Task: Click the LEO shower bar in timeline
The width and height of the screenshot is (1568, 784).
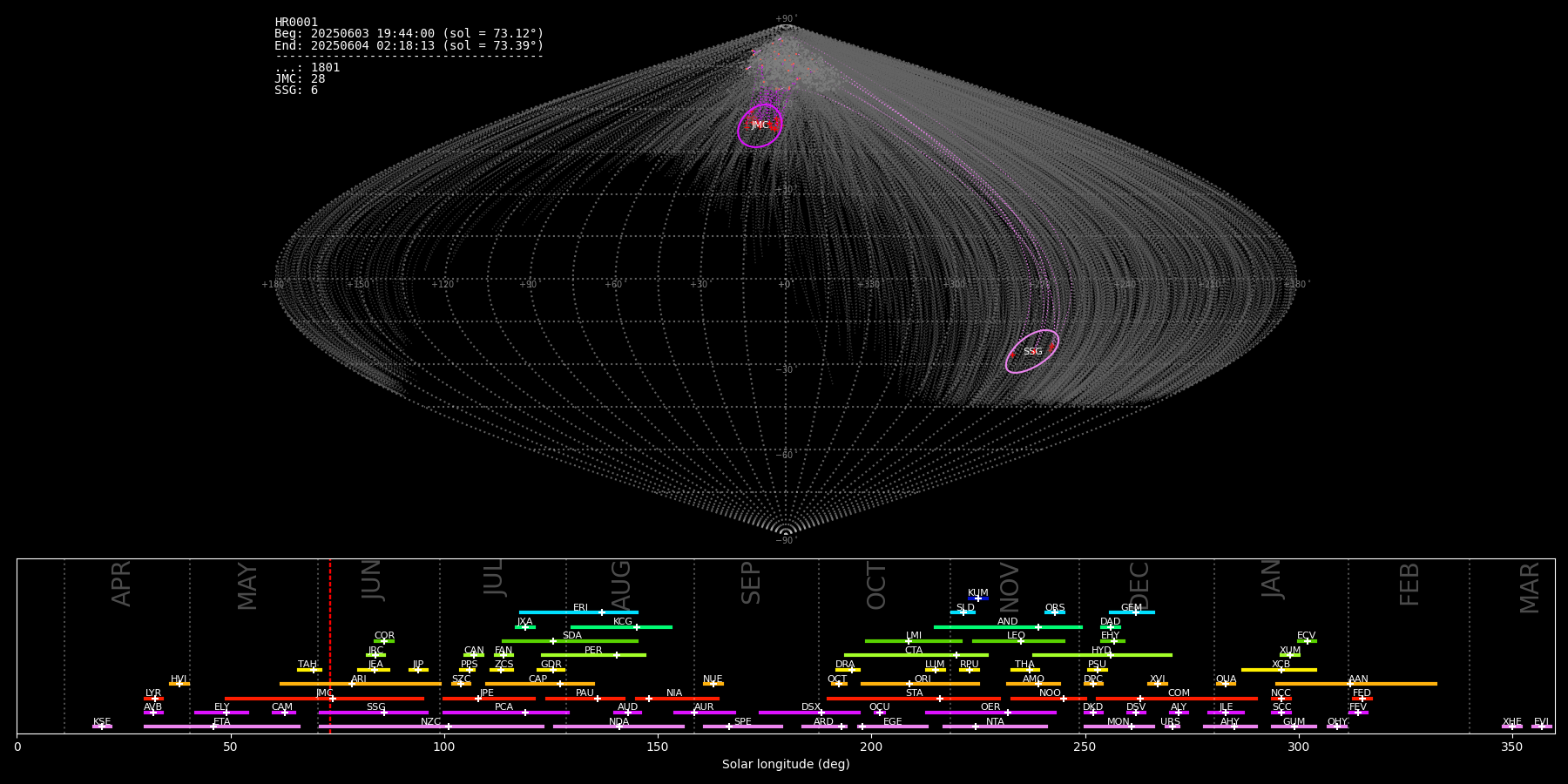Action: point(1018,641)
